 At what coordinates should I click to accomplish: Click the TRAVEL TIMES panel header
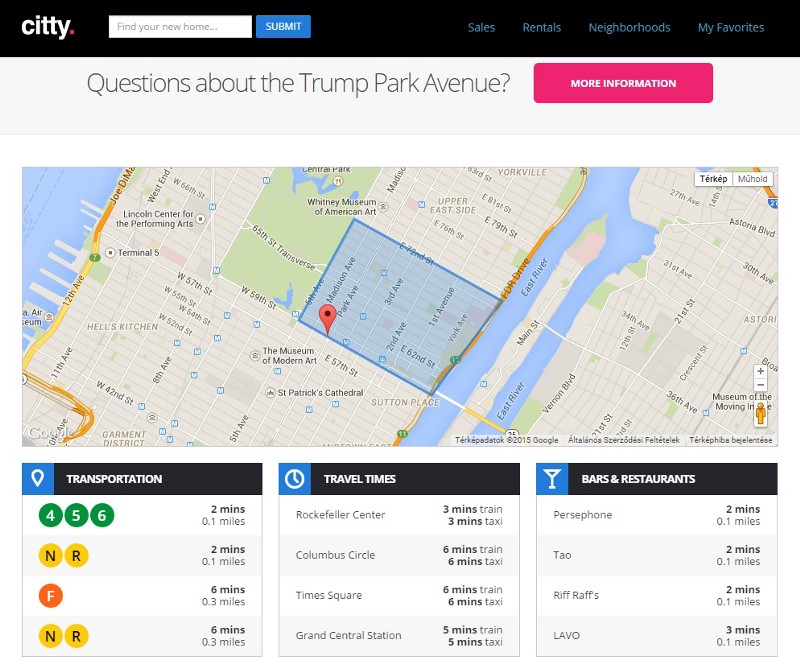(x=399, y=479)
